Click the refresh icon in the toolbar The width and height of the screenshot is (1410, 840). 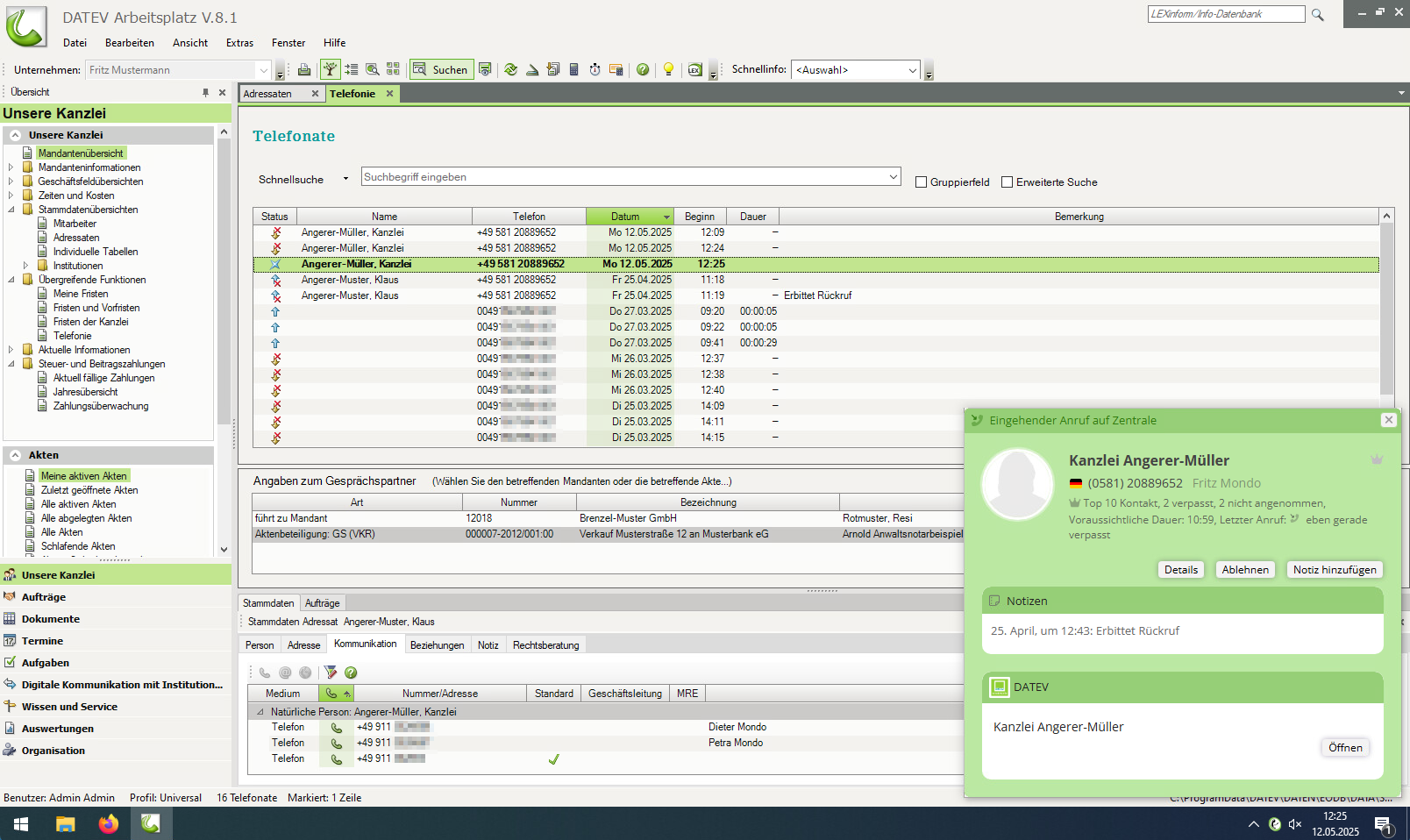point(511,69)
